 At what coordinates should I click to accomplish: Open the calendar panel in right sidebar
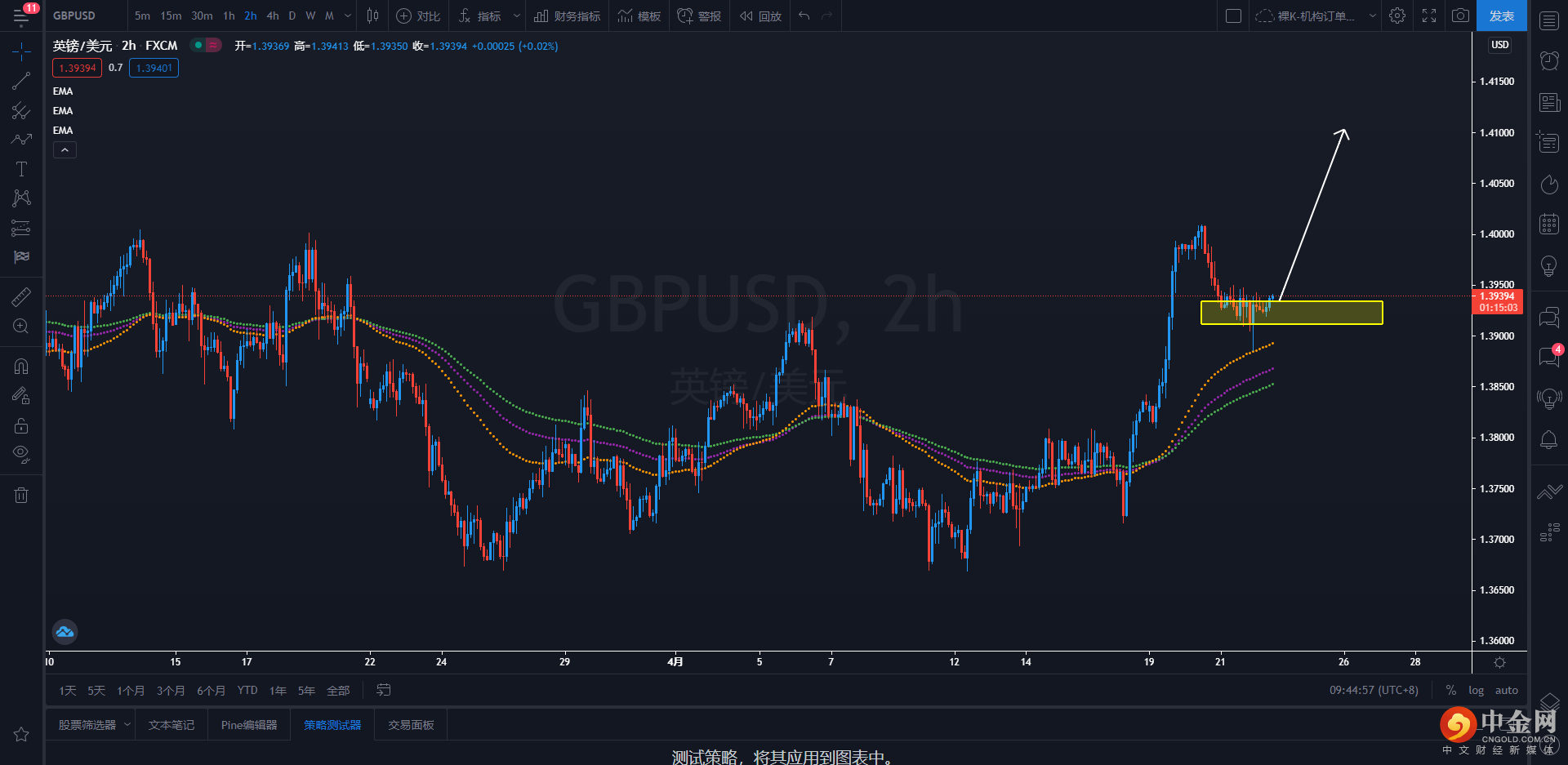(1549, 224)
